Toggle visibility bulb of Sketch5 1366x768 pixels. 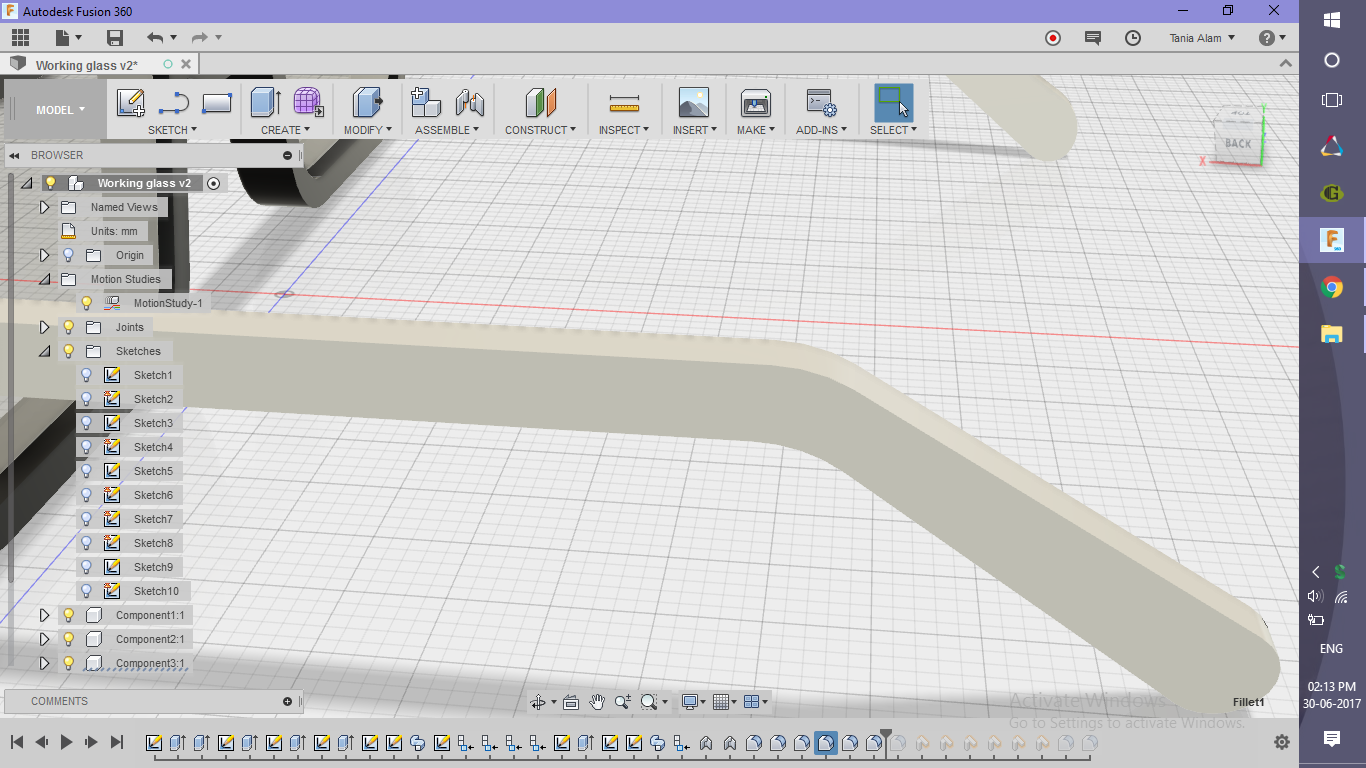coord(86,471)
